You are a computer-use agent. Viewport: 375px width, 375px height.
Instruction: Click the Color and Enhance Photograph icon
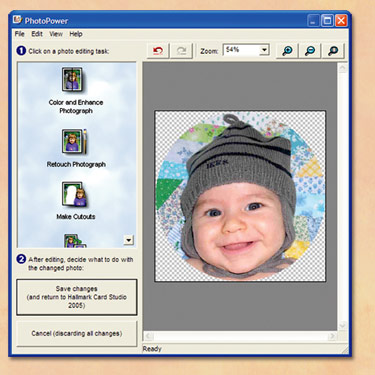(x=72, y=79)
